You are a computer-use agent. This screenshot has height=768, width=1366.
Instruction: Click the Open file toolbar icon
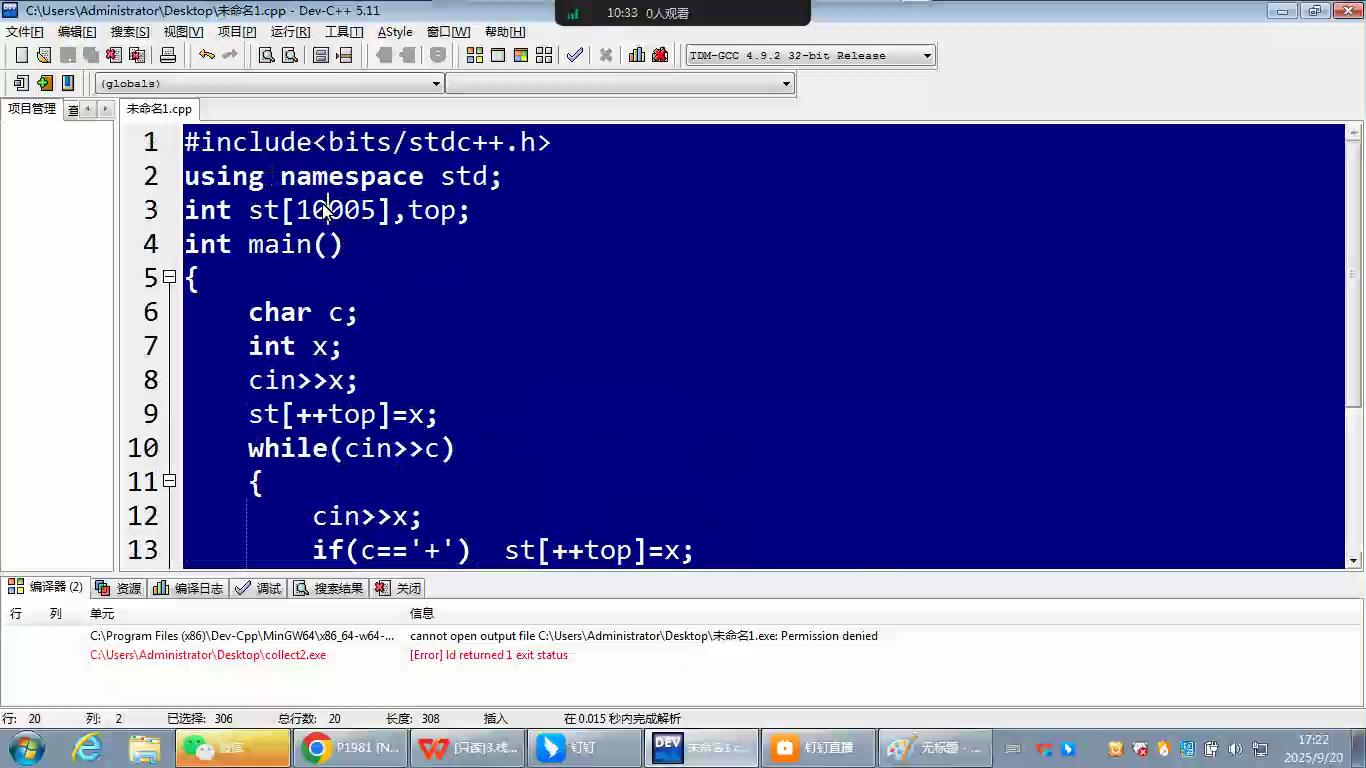click(x=44, y=55)
